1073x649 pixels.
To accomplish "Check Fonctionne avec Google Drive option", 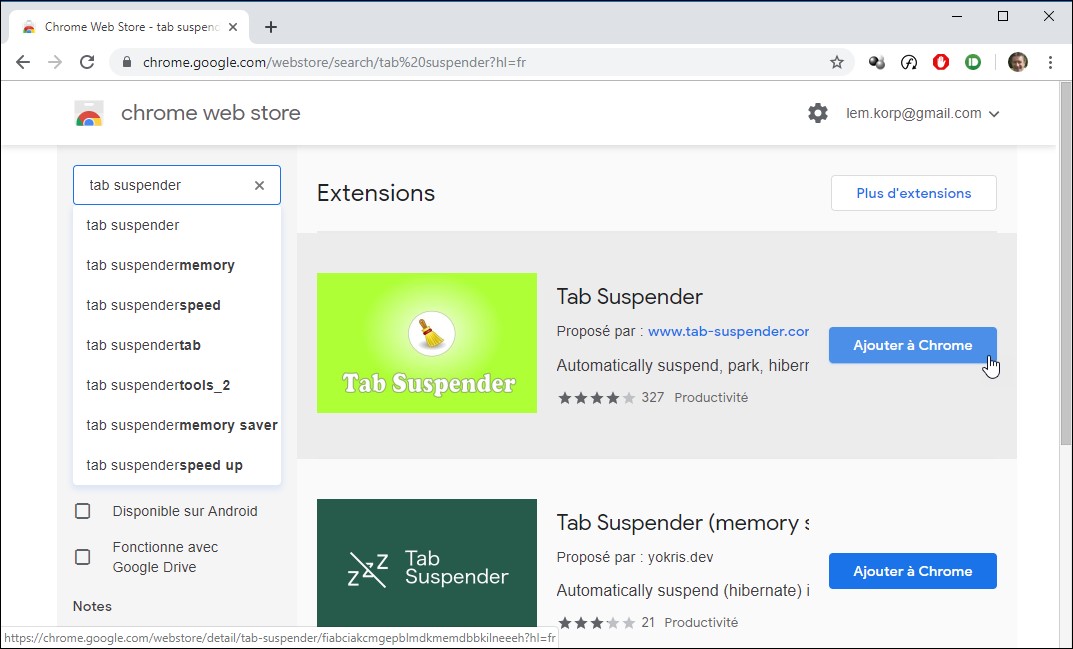I will (x=83, y=557).
